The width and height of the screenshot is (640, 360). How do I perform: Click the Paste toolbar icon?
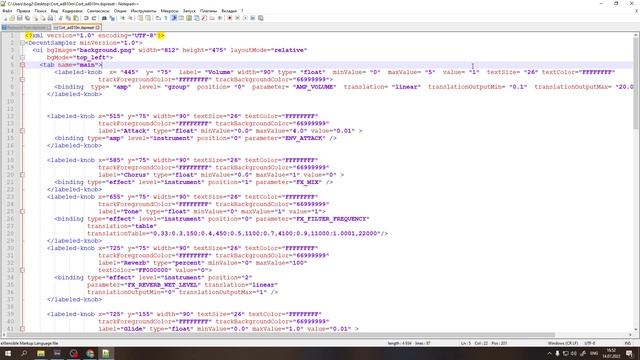(x=76, y=18)
